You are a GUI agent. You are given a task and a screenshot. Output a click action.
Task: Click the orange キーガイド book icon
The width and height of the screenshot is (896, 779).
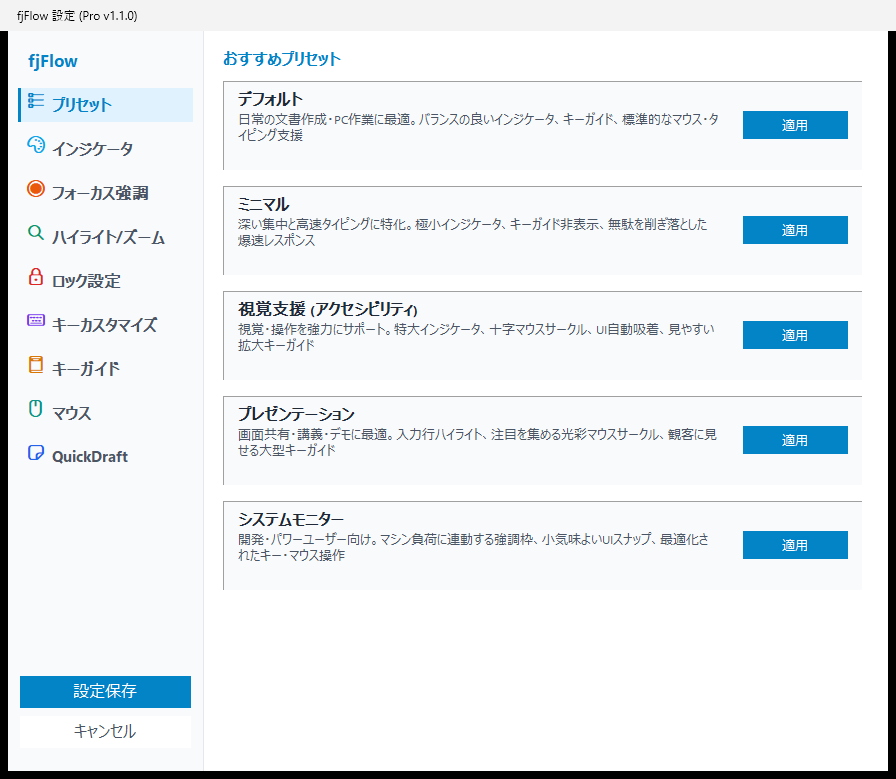click(35, 365)
